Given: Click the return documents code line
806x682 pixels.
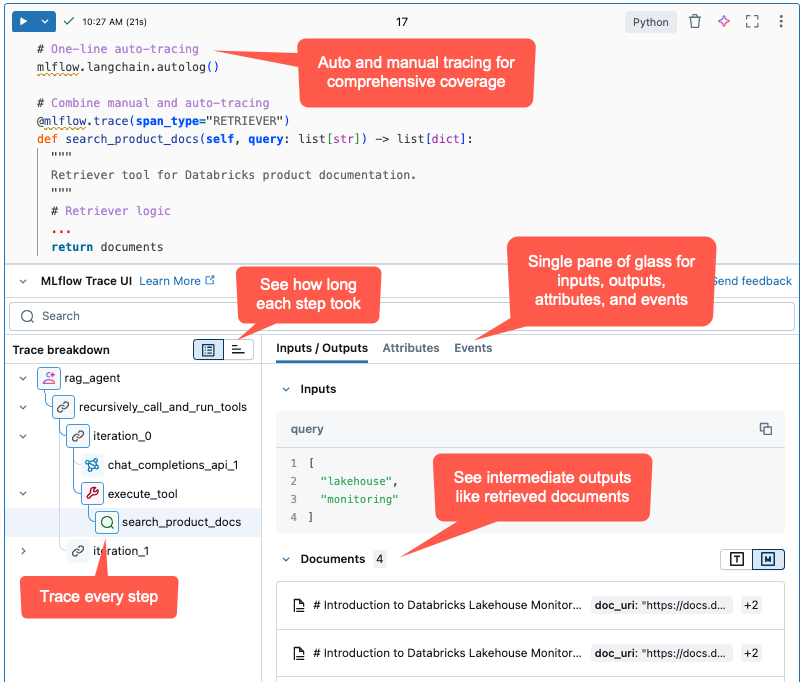Looking at the screenshot, I should point(107,247).
